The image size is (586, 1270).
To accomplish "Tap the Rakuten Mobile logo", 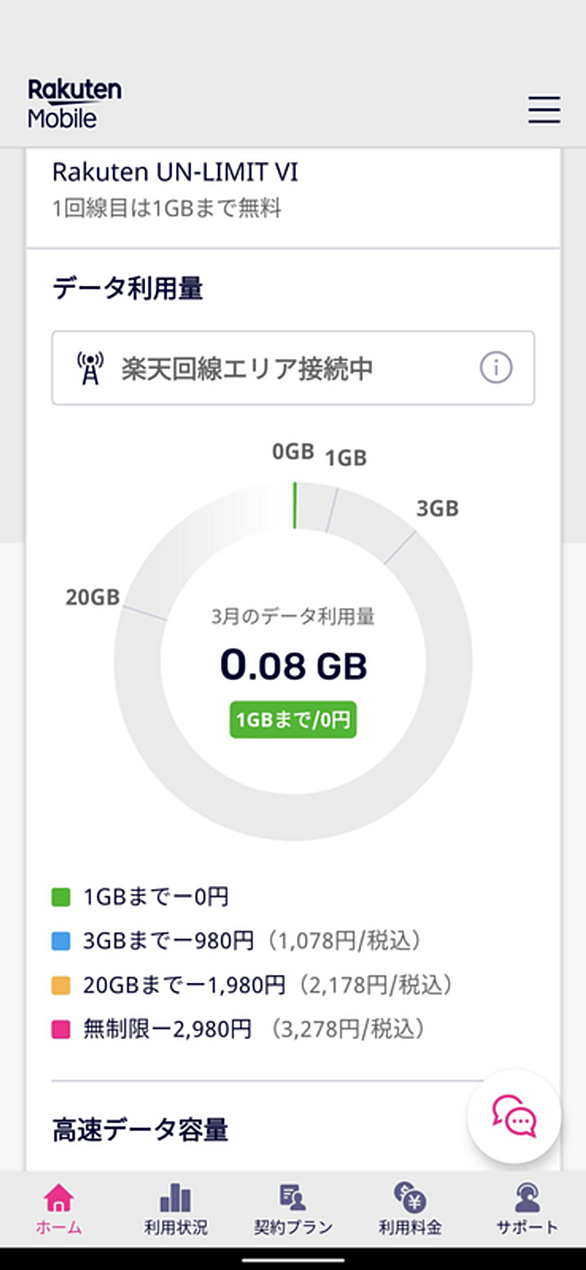I will coord(74,104).
